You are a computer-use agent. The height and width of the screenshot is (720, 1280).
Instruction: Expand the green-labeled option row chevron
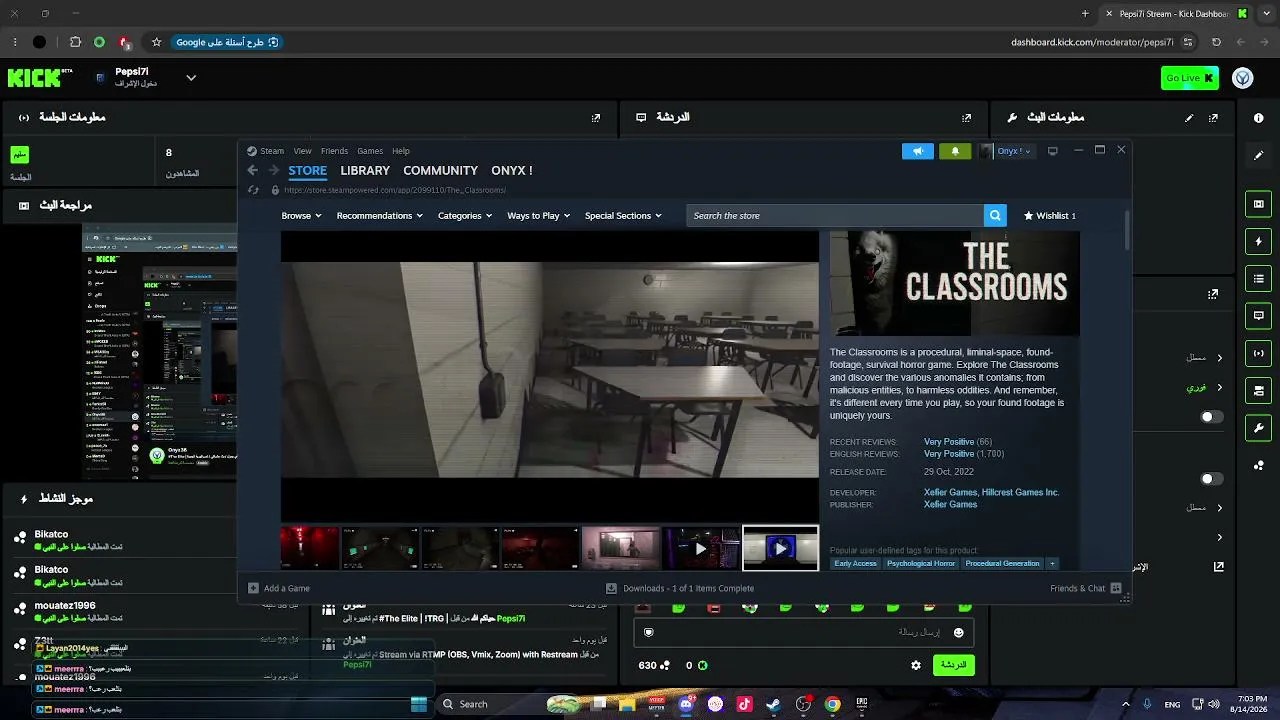[x=1219, y=387]
